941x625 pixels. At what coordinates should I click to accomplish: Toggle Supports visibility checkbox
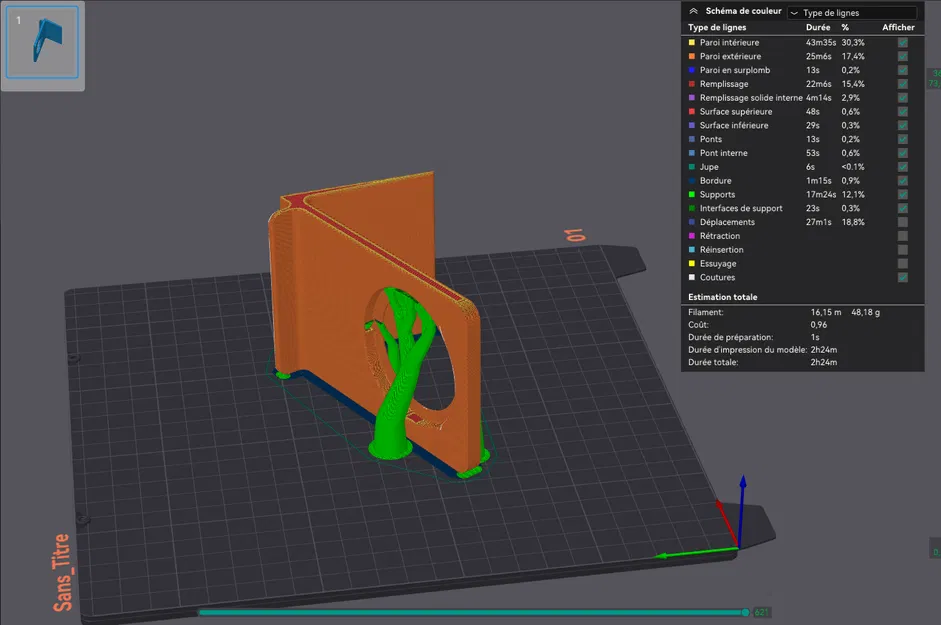pyautogui.click(x=903, y=195)
